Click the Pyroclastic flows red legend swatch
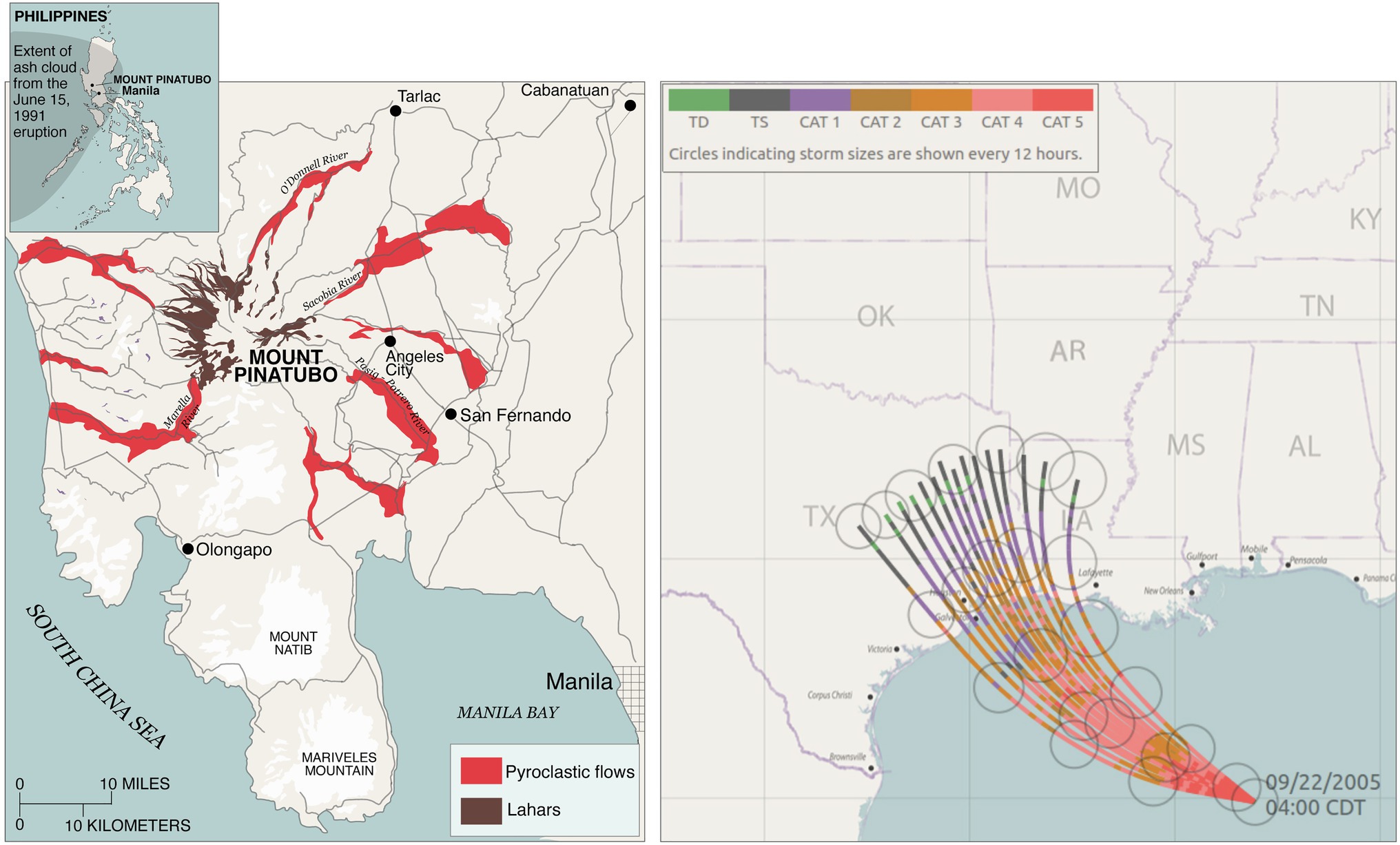 point(481,771)
